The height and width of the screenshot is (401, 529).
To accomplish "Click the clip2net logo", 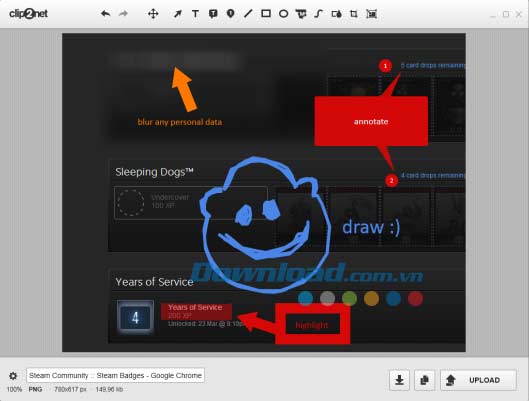I will [x=28, y=14].
